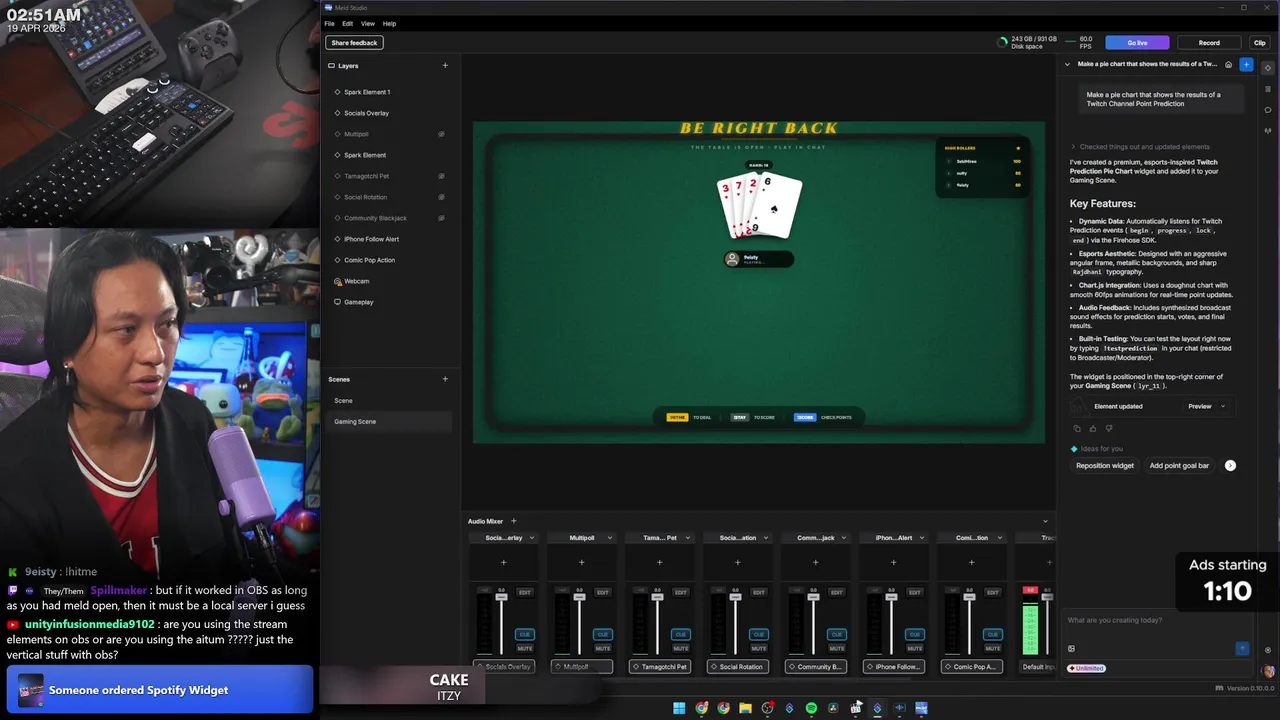Open the View menu
The width and height of the screenshot is (1280, 720).
368,23
